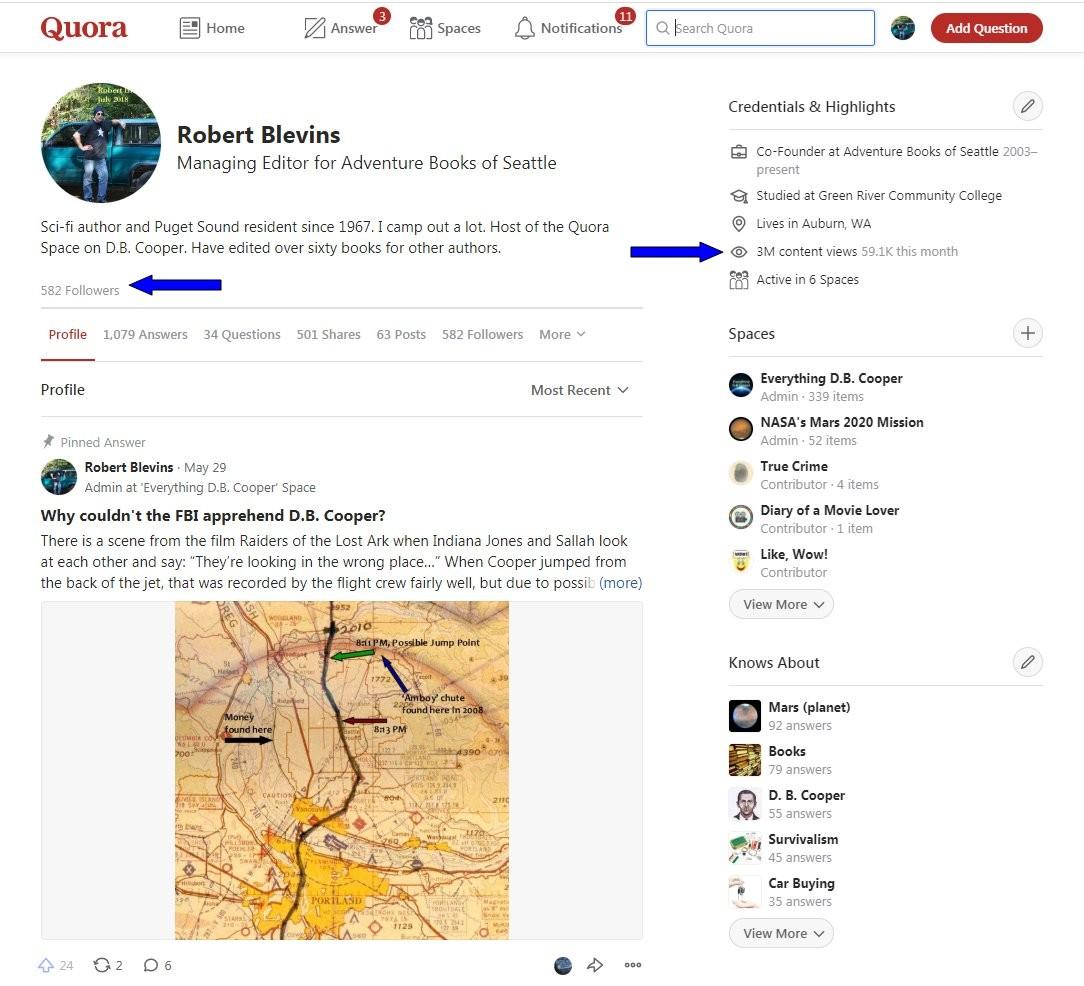This screenshot has height=986, width=1084.
Task: Click the content views eye icon
Action: [738, 252]
